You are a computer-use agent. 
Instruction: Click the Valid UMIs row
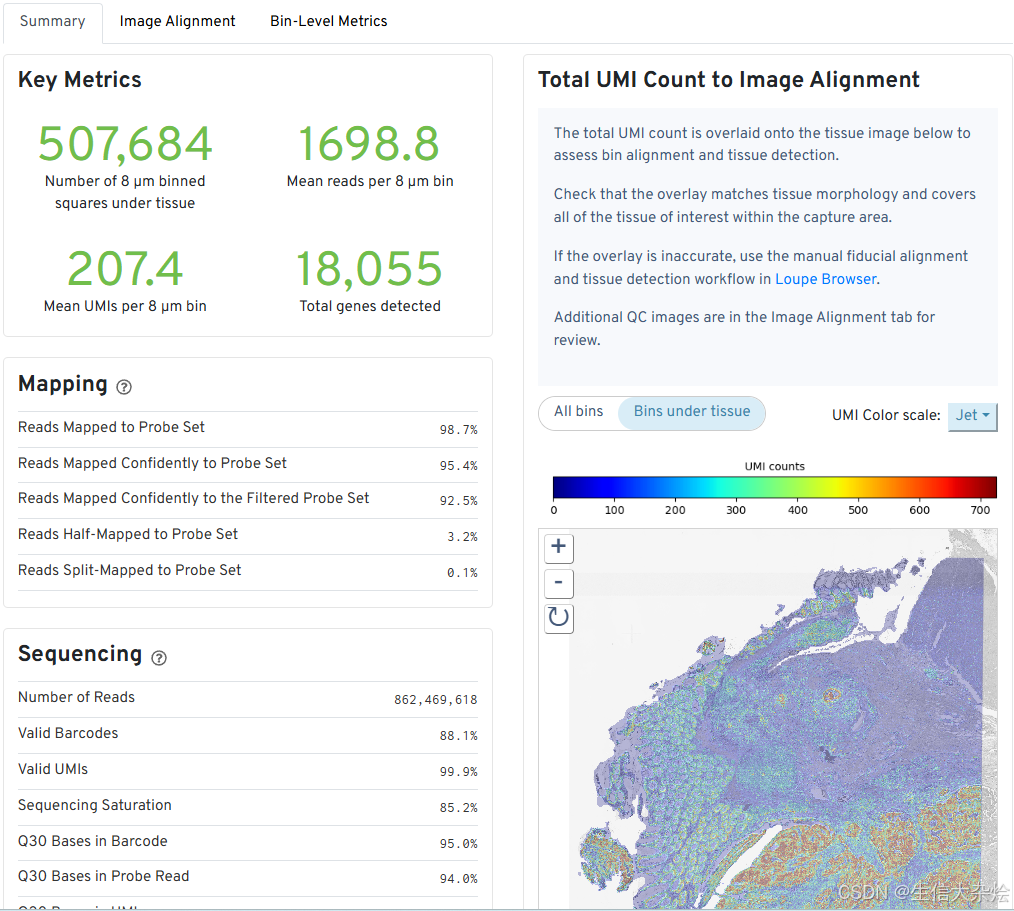pos(248,771)
